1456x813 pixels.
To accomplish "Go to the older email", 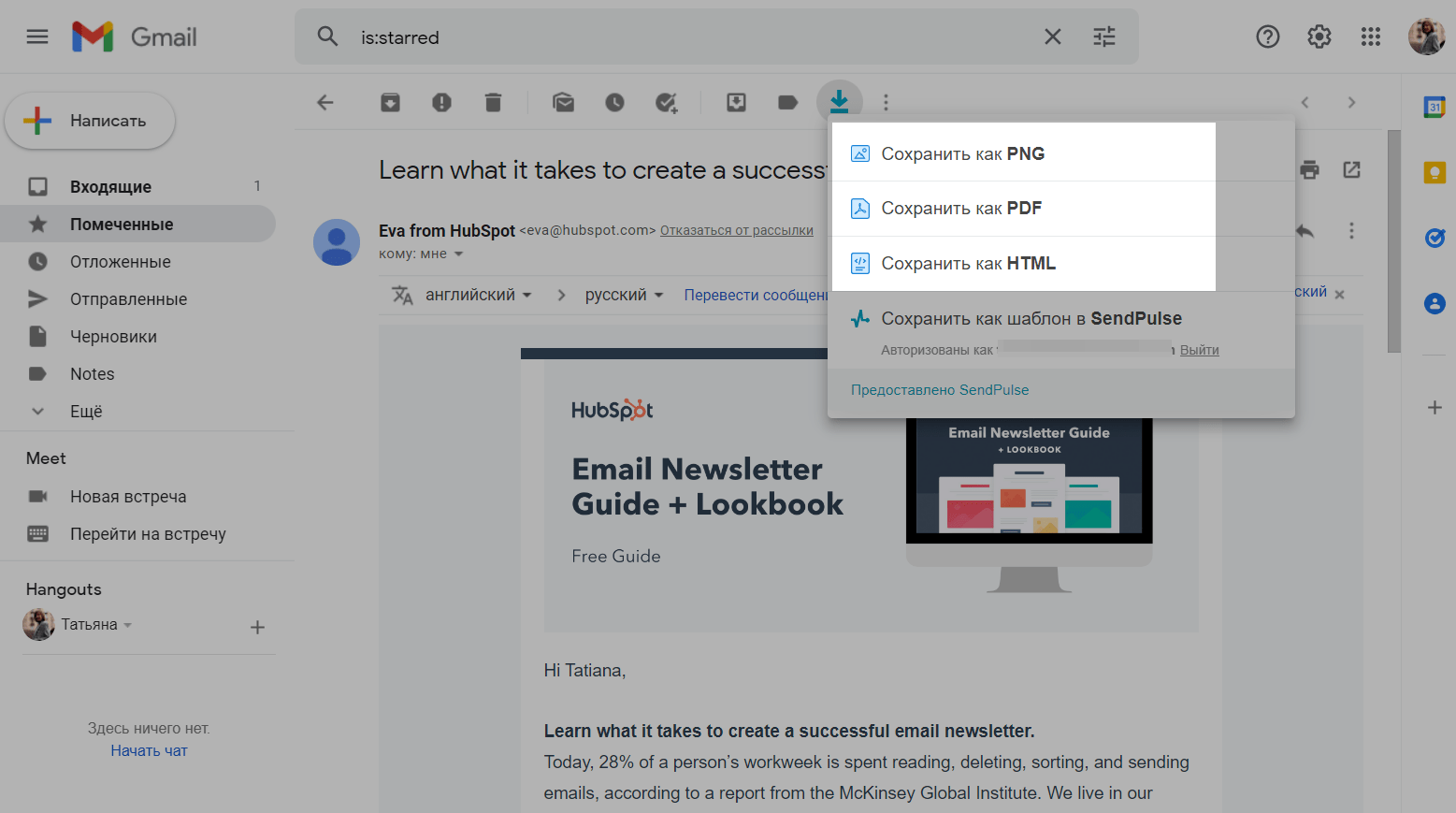I will tap(1352, 102).
